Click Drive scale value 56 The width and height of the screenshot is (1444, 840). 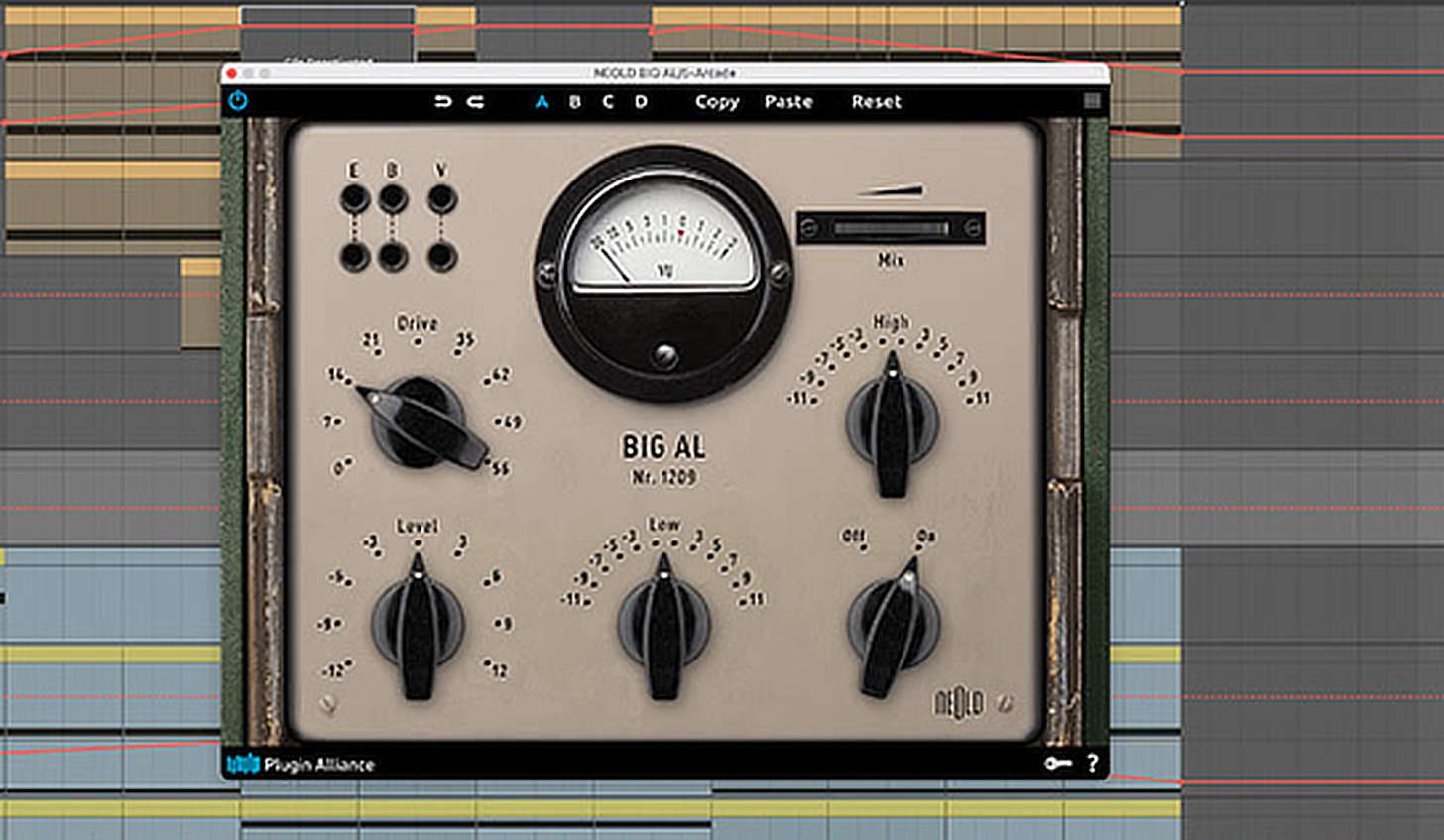coord(499,468)
